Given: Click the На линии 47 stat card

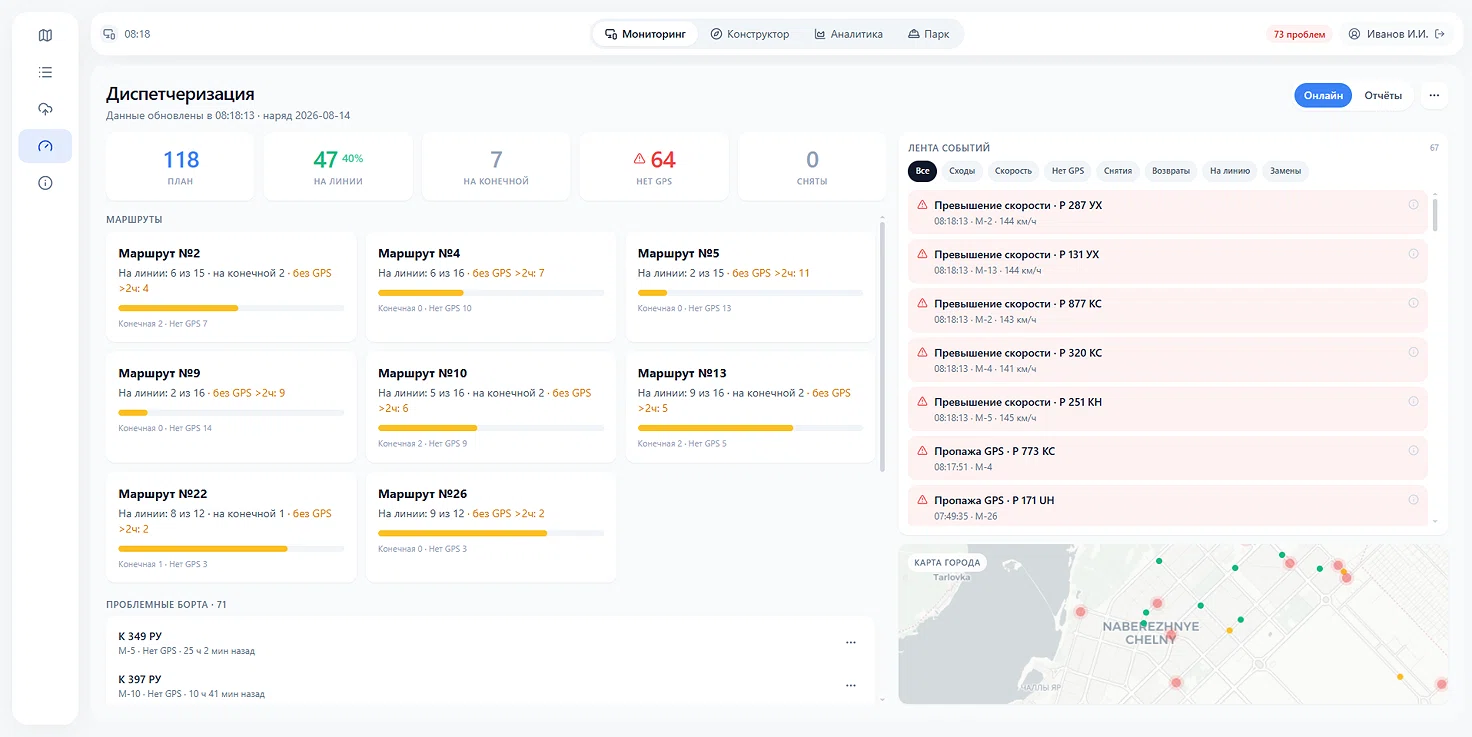Looking at the screenshot, I should tap(338, 167).
